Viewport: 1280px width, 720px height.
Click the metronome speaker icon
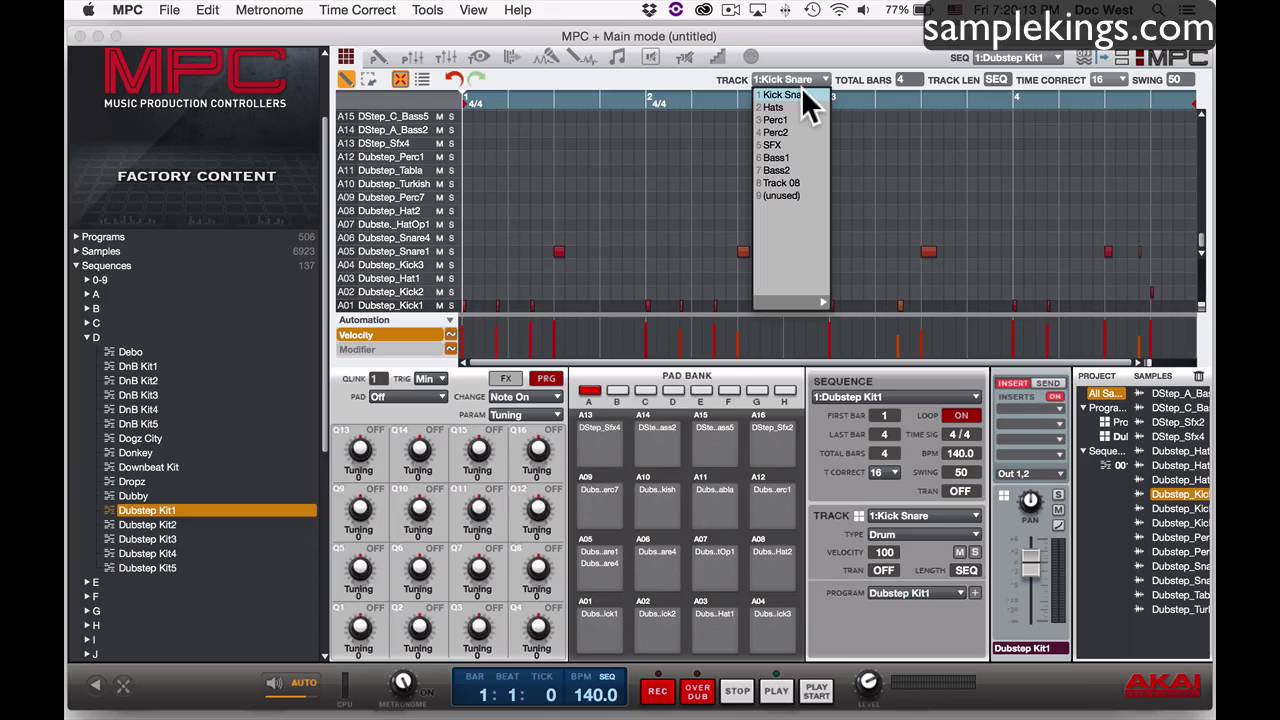point(274,683)
